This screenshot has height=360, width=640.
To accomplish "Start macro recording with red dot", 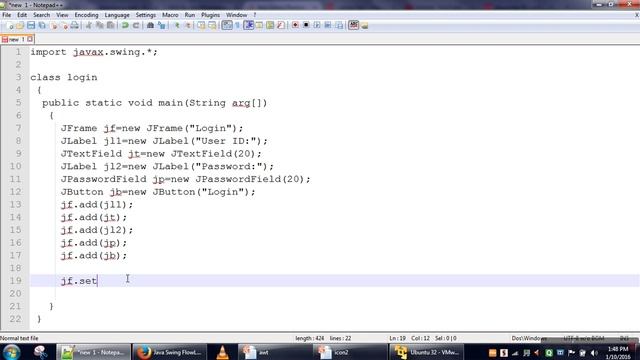I will 295,25.
